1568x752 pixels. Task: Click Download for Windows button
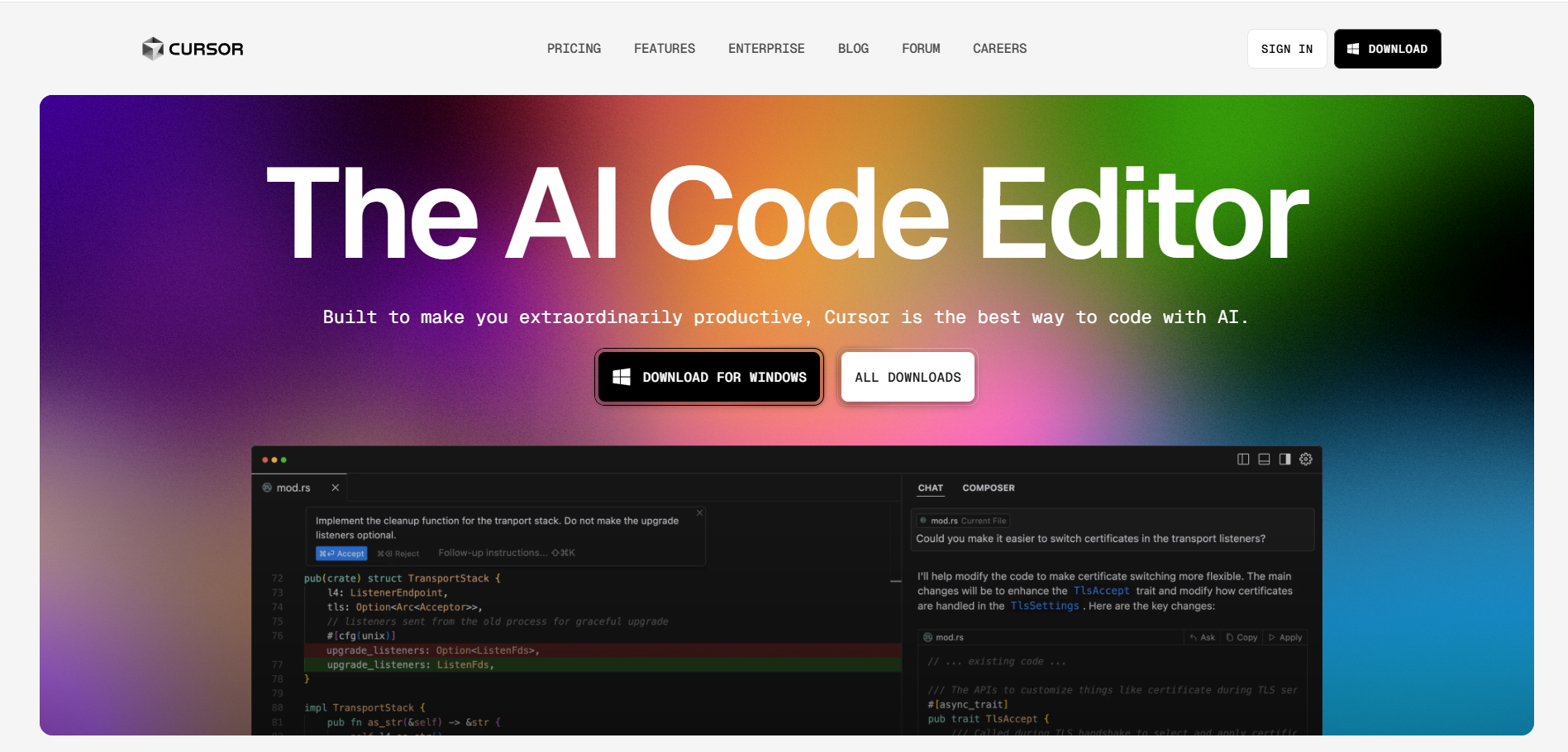click(x=709, y=377)
